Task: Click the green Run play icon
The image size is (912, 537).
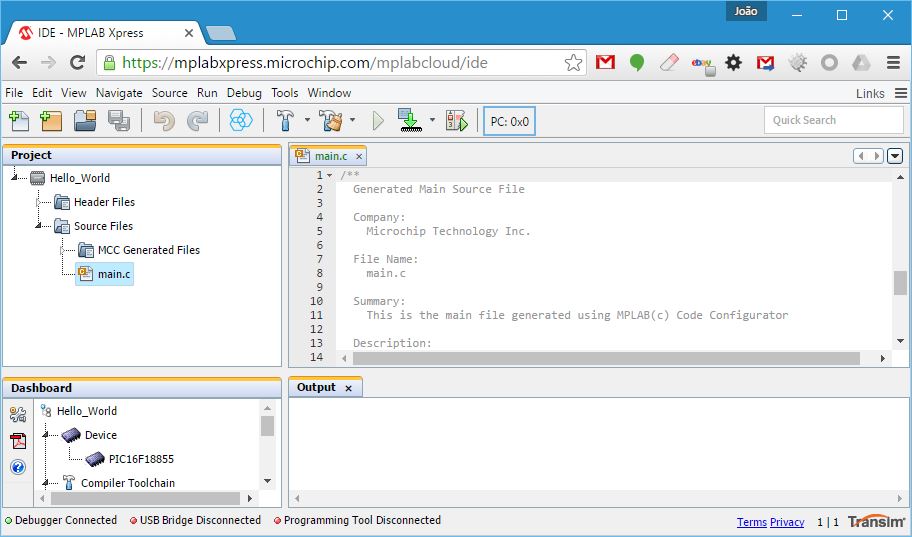Action: tap(378, 121)
